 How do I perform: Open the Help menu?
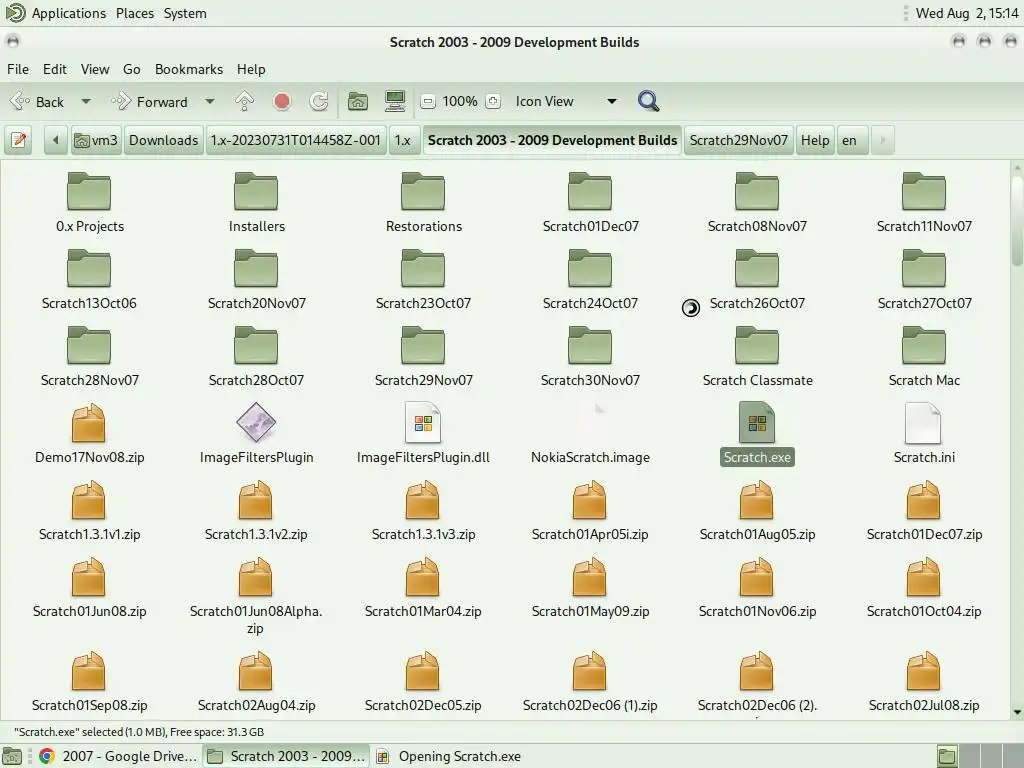coord(251,69)
